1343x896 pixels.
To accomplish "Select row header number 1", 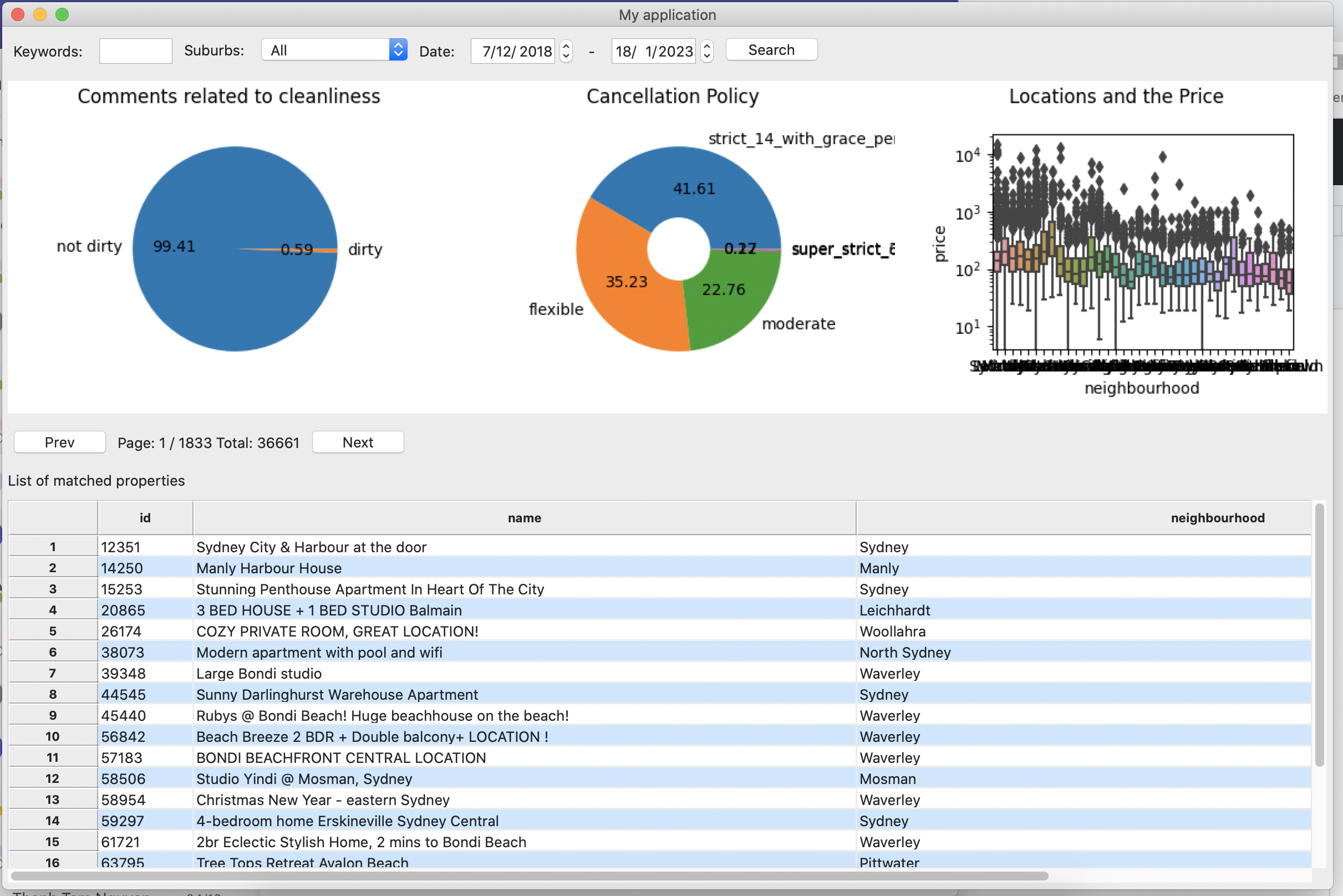I will (x=53, y=547).
